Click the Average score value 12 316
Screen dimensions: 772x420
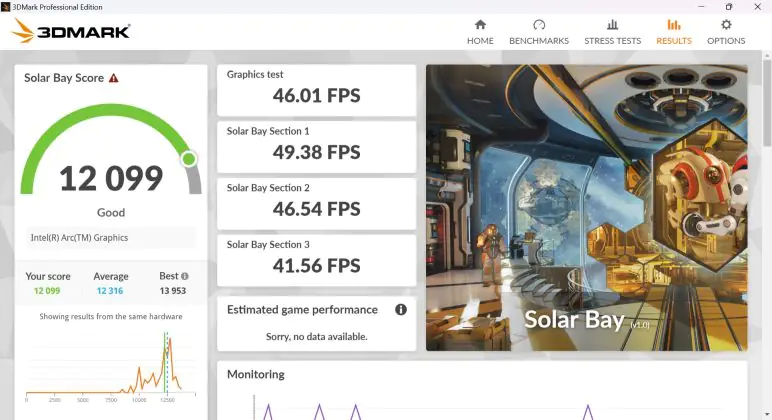pyautogui.click(x=110, y=291)
